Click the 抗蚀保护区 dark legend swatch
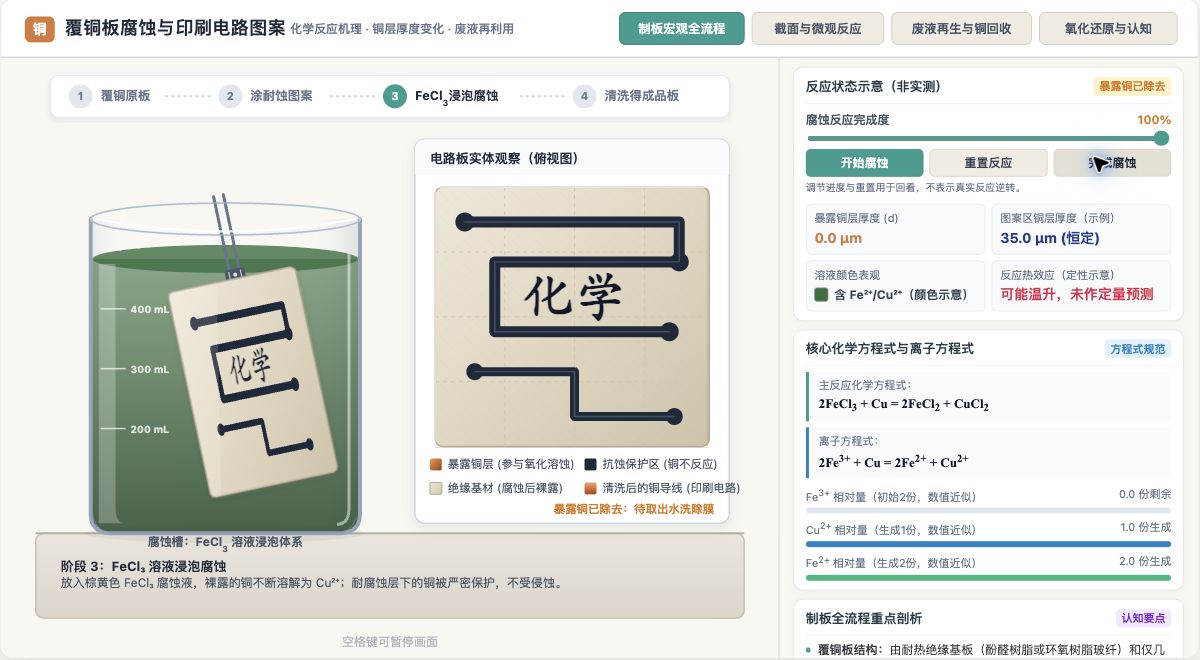 click(x=590, y=464)
